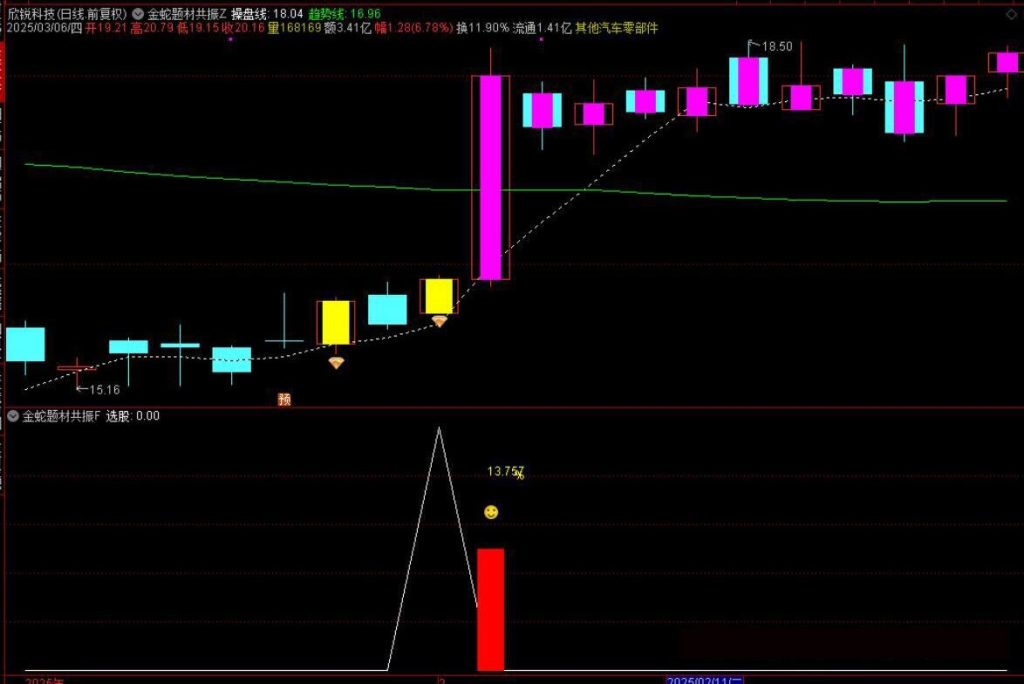Select the first yellow candlestick

336,322
